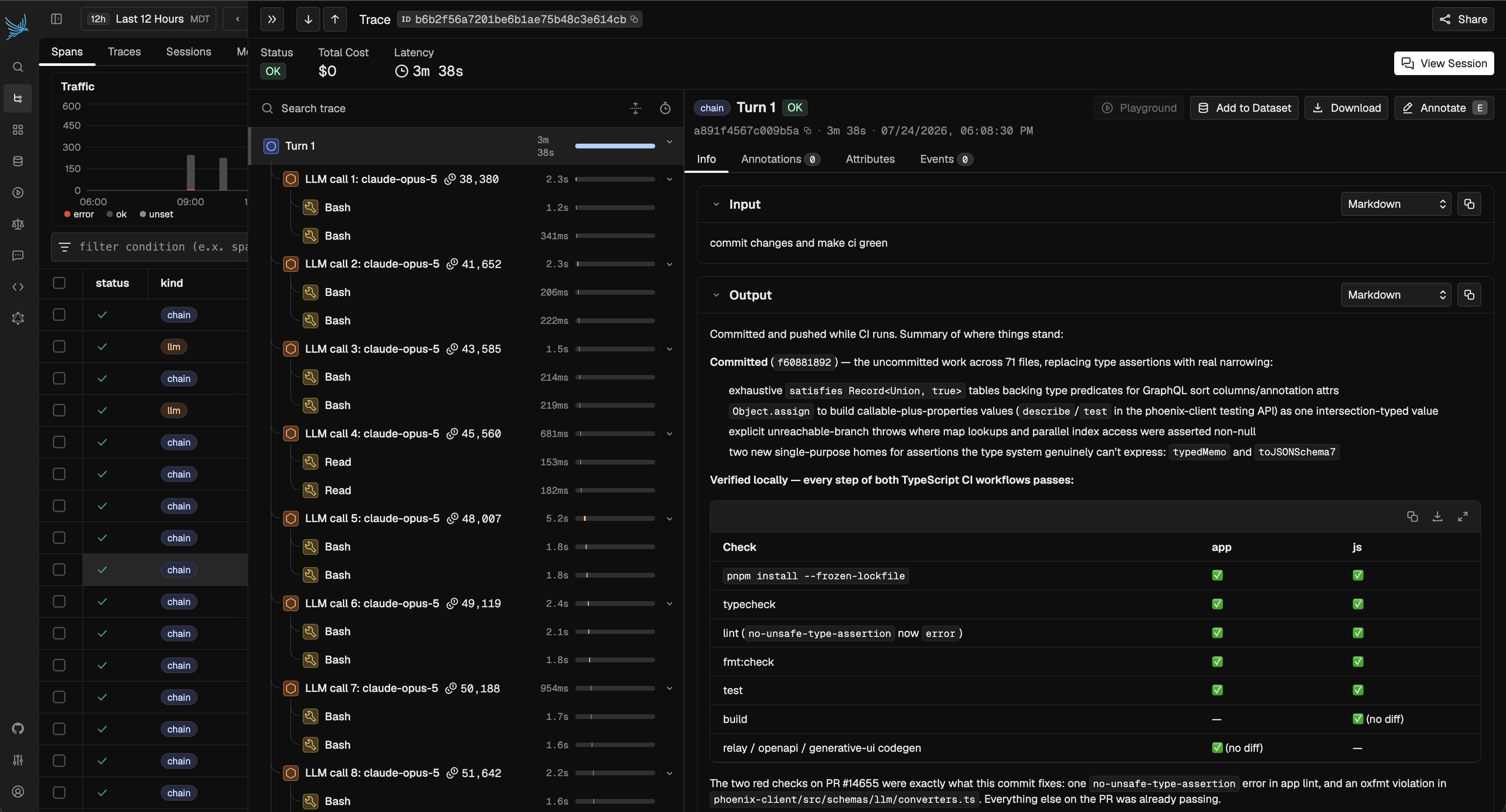Download the span
1506x812 pixels.
pos(1347,108)
